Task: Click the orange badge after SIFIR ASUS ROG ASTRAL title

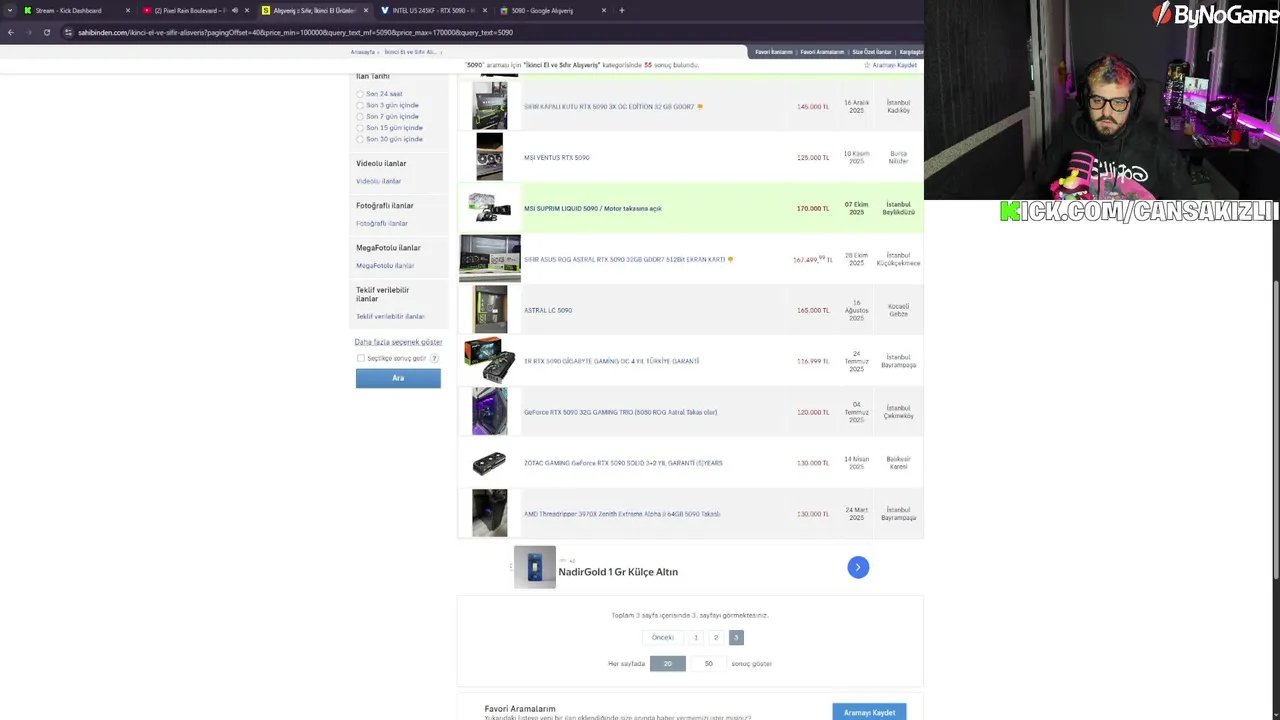Action: pos(731,260)
